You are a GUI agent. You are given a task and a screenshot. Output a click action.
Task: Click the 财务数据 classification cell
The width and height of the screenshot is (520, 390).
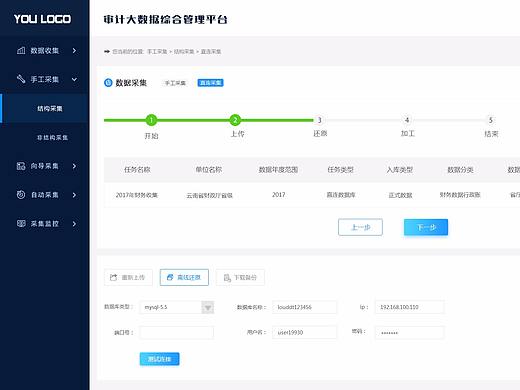pos(460,195)
